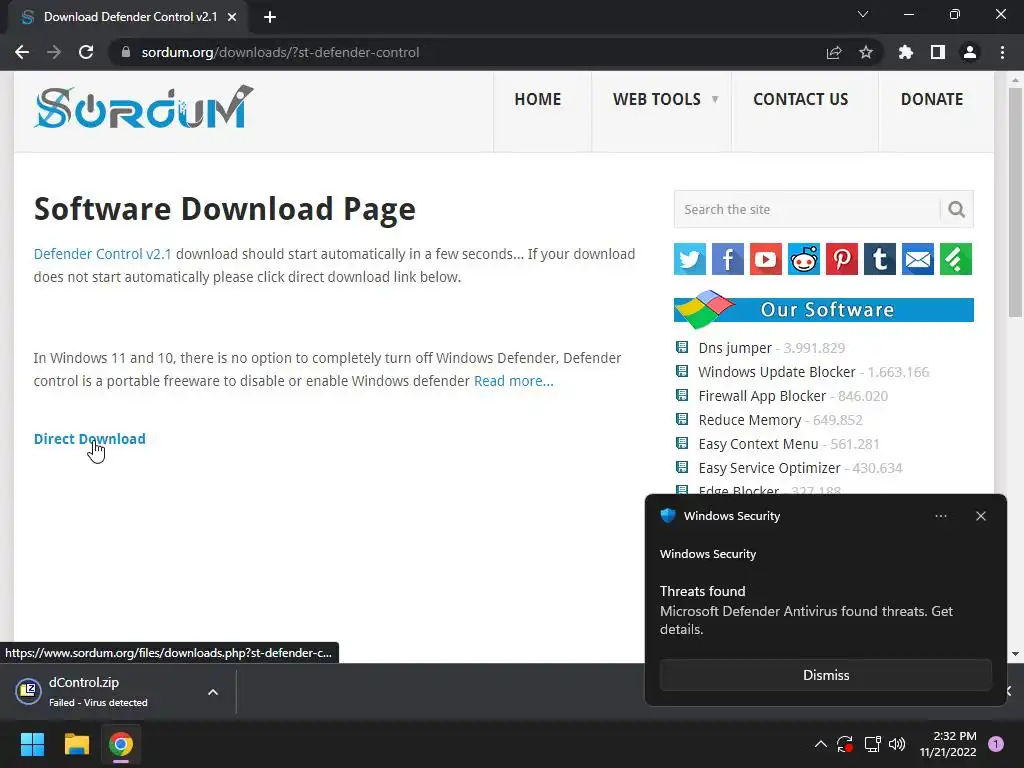This screenshot has width=1024, height=768.
Task: Click the site search magnifier button
Action: 957,210
